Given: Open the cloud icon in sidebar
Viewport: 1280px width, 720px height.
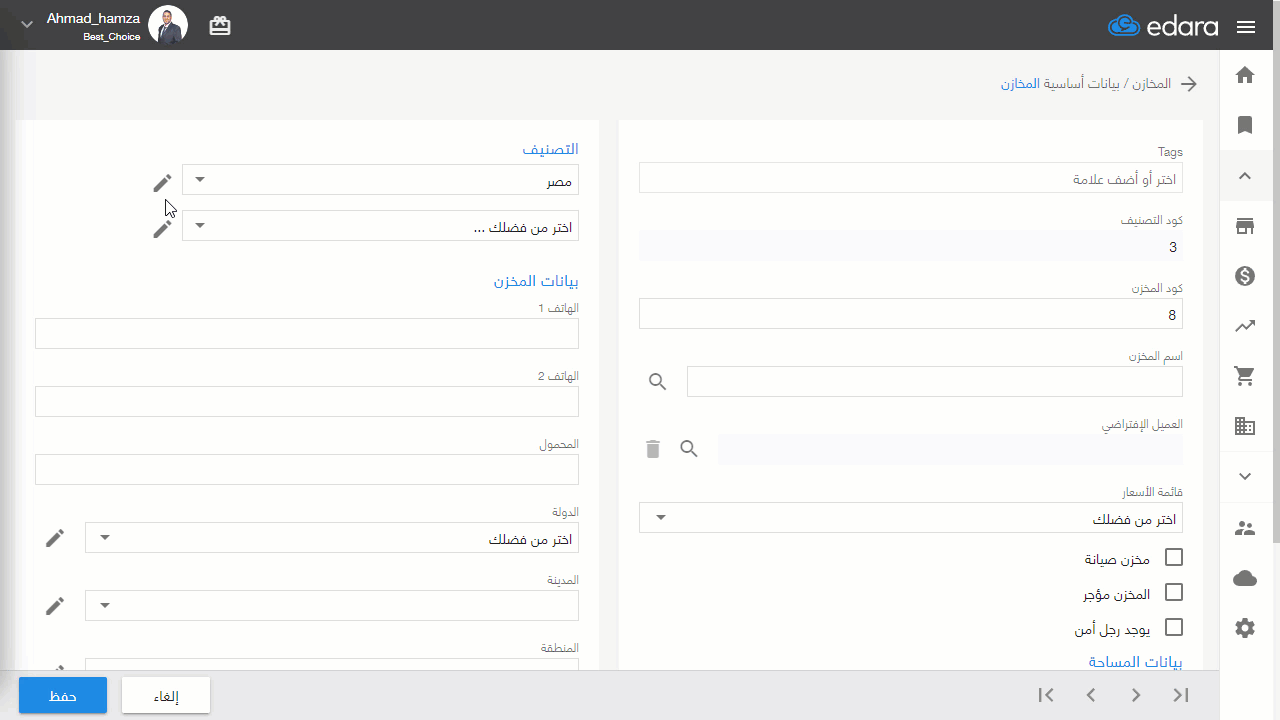Looking at the screenshot, I should point(1245,578).
